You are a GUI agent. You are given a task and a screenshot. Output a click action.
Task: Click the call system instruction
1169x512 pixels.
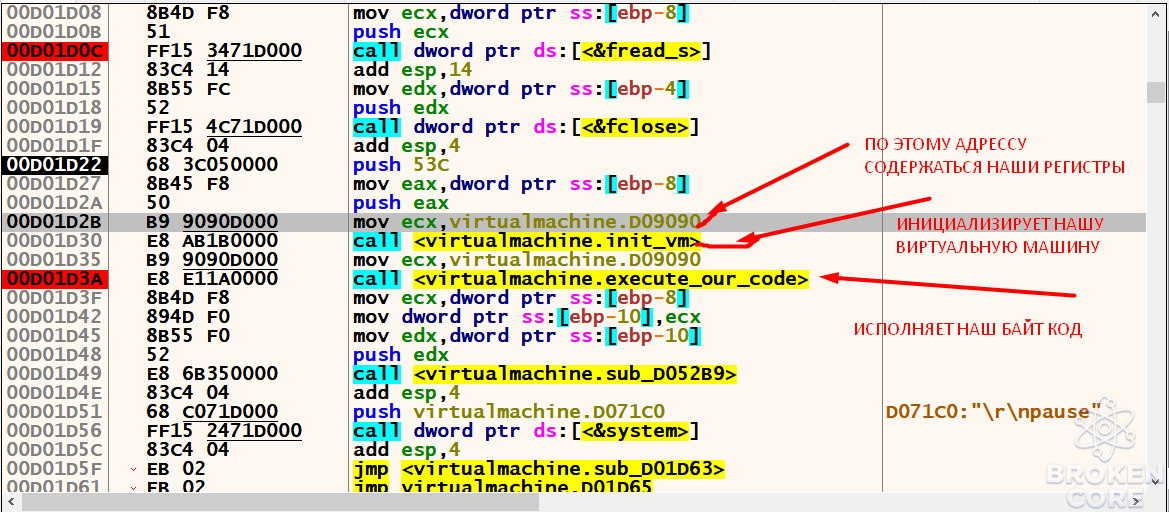coord(526,430)
